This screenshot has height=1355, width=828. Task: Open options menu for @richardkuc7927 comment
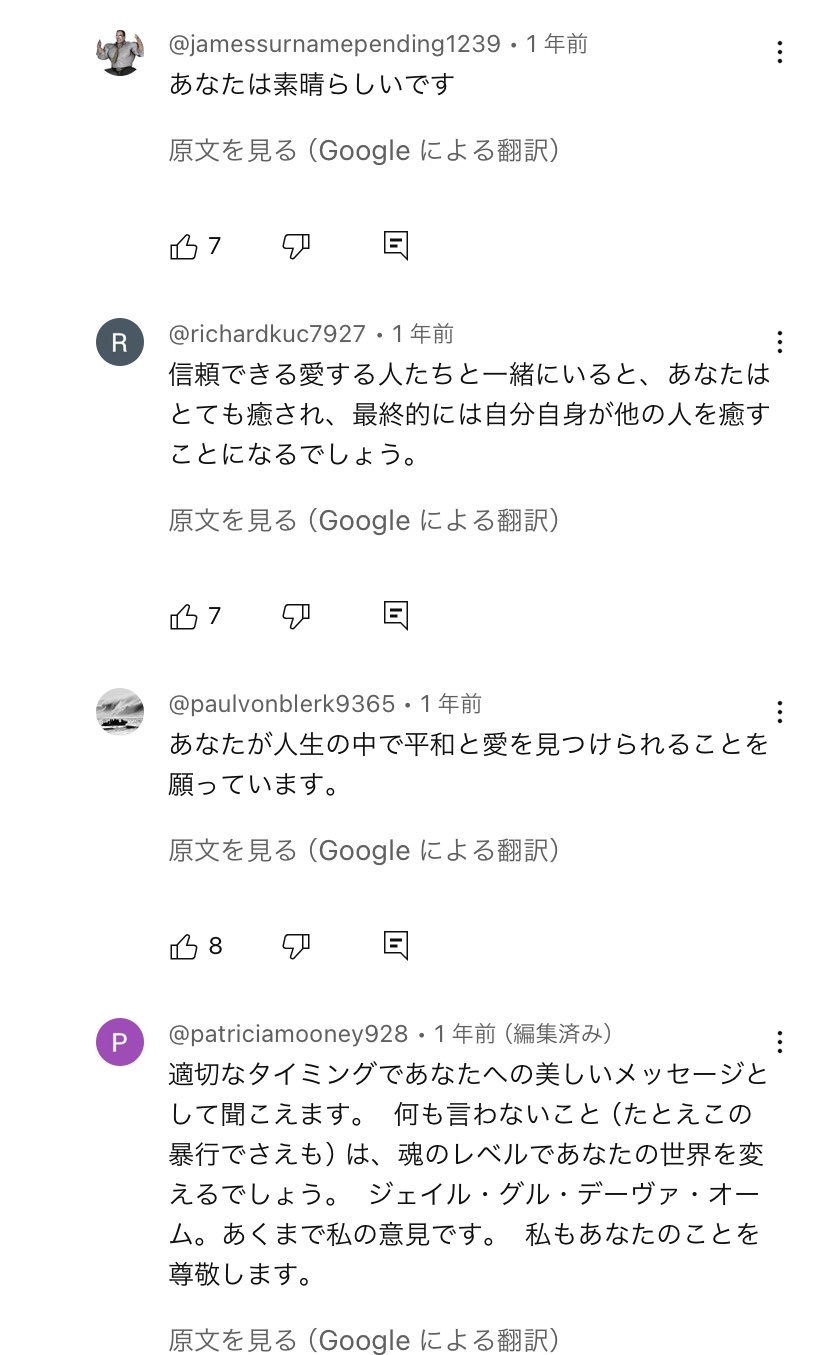coord(779,343)
